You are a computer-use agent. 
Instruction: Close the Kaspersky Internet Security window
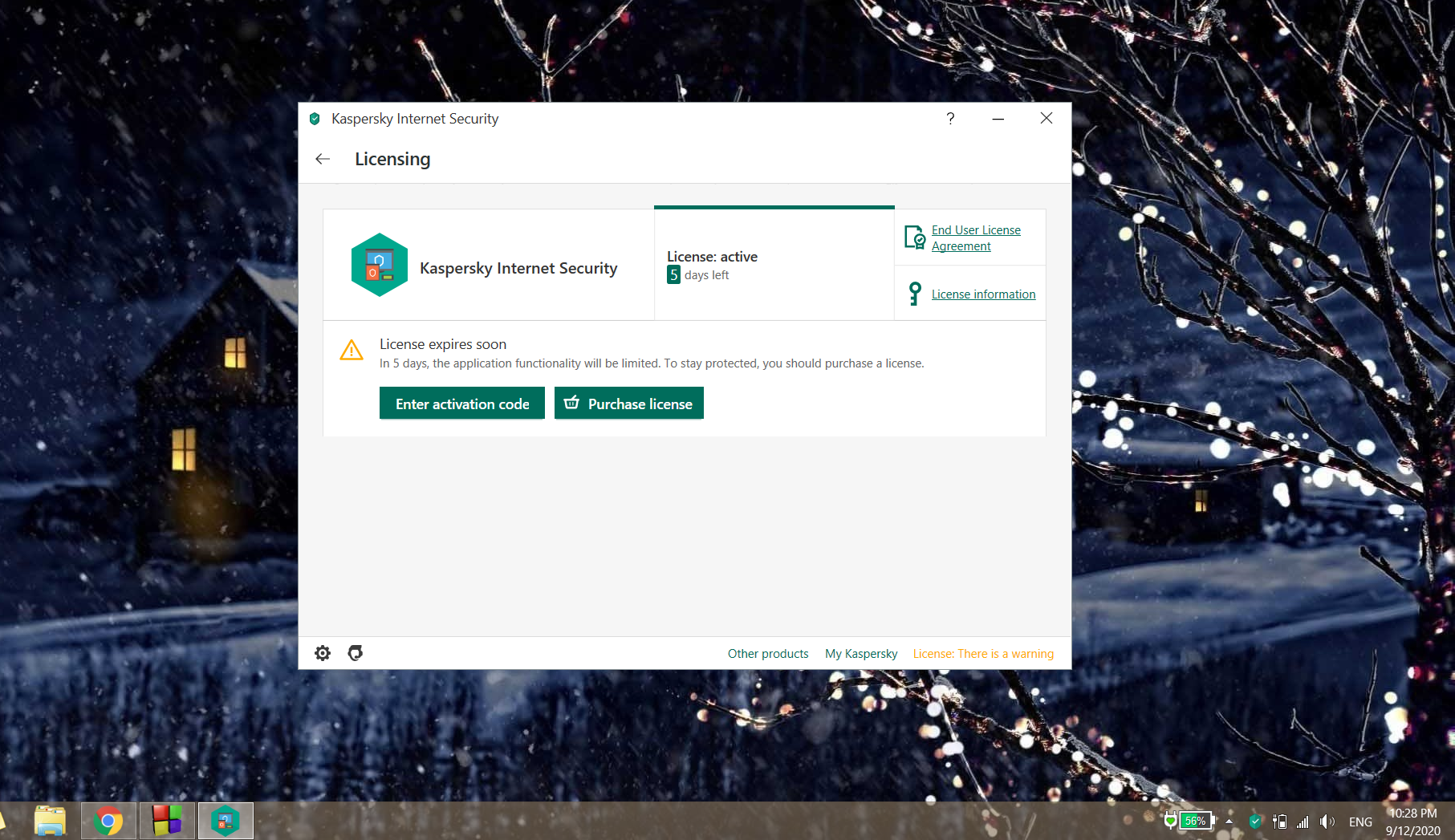coord(1047,119)
